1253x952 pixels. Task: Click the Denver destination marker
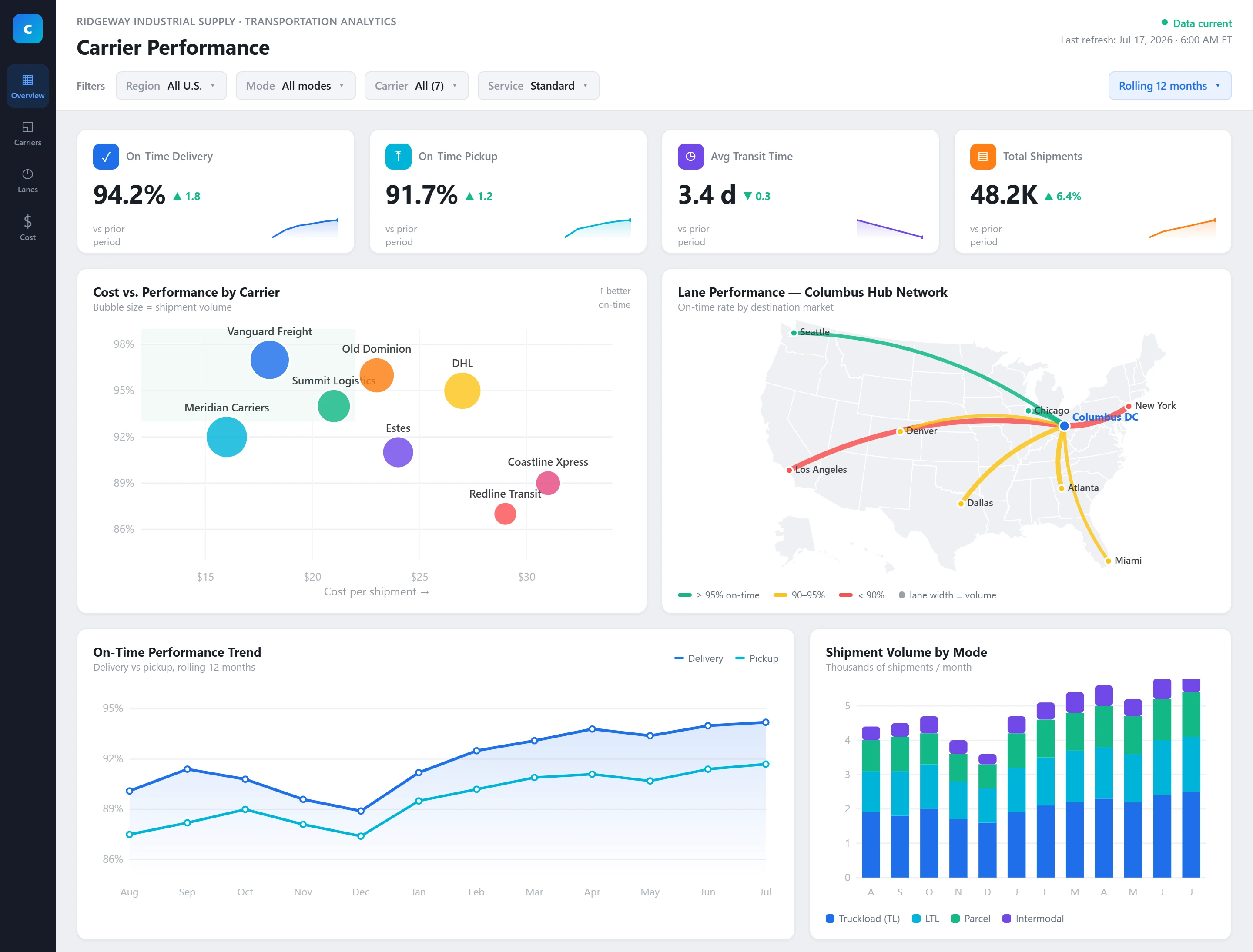point(900,432)
